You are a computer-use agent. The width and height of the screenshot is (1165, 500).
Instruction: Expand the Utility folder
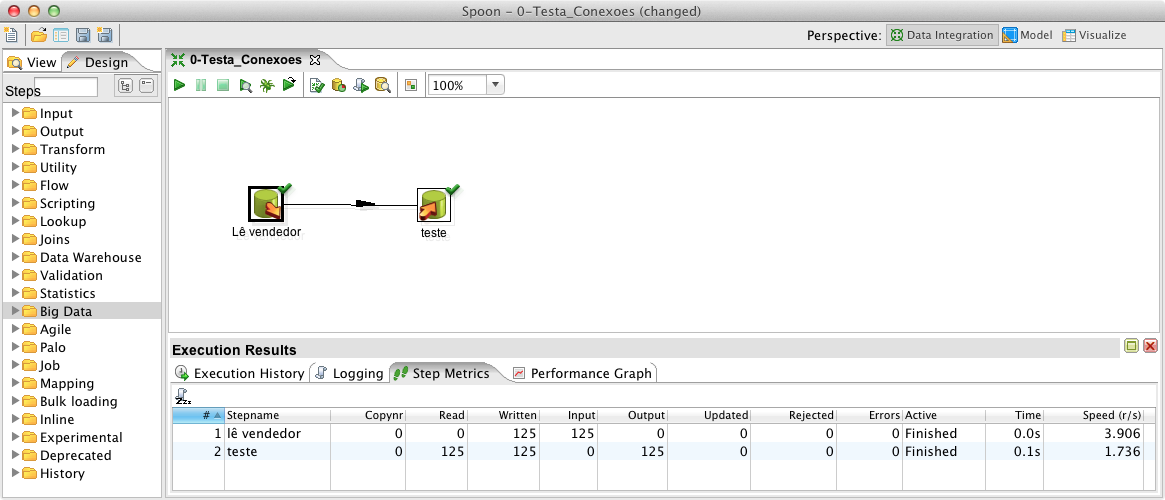tap(16, 167)
